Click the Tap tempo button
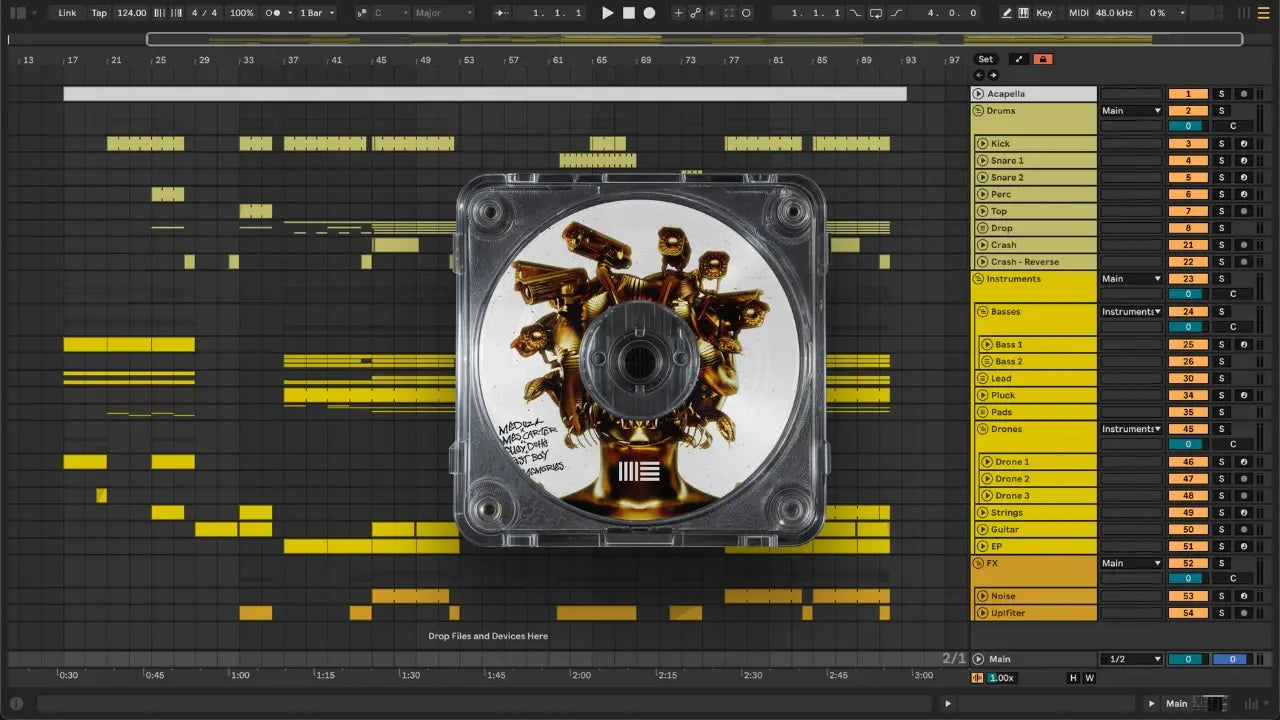This screenshot has height=720, width=1280. pyautogui.click(x=99, y=13)
